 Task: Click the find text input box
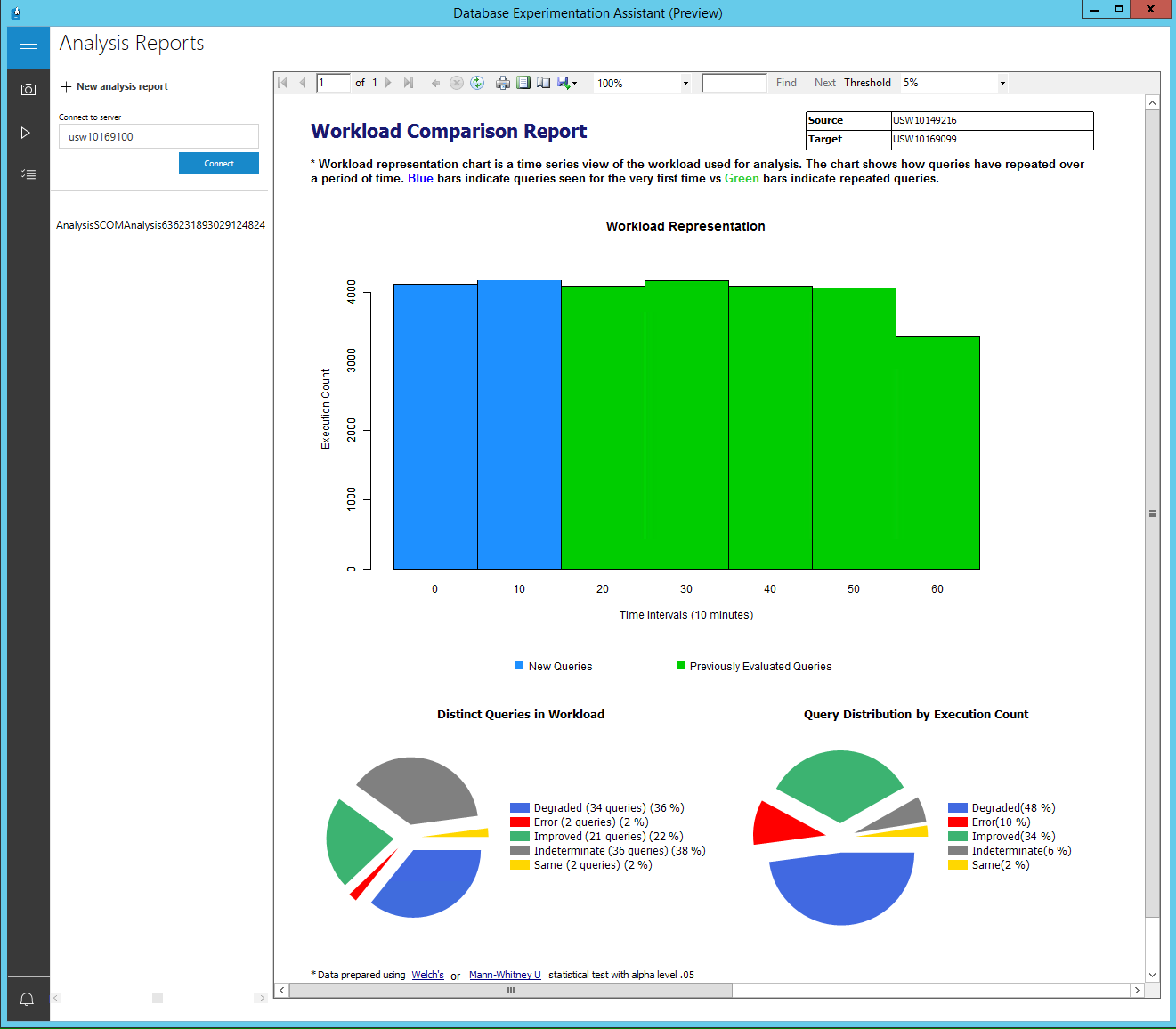pyautogui.click(x=734, y=83)
